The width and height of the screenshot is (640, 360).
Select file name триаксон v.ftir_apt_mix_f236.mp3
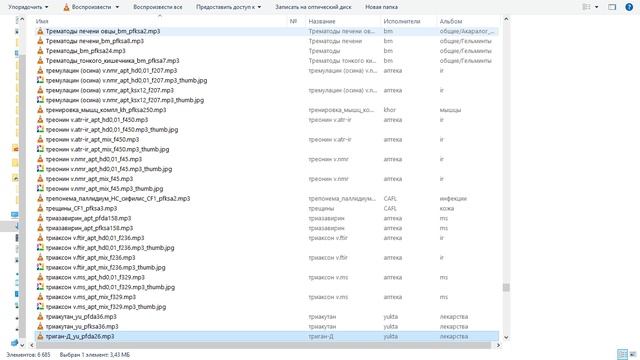(90, 258)
